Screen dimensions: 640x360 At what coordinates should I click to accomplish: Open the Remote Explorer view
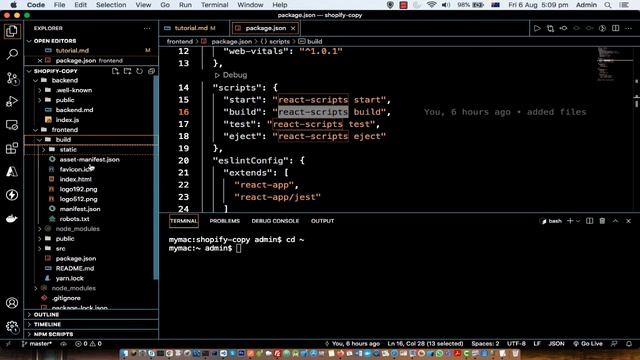(12, 124)
